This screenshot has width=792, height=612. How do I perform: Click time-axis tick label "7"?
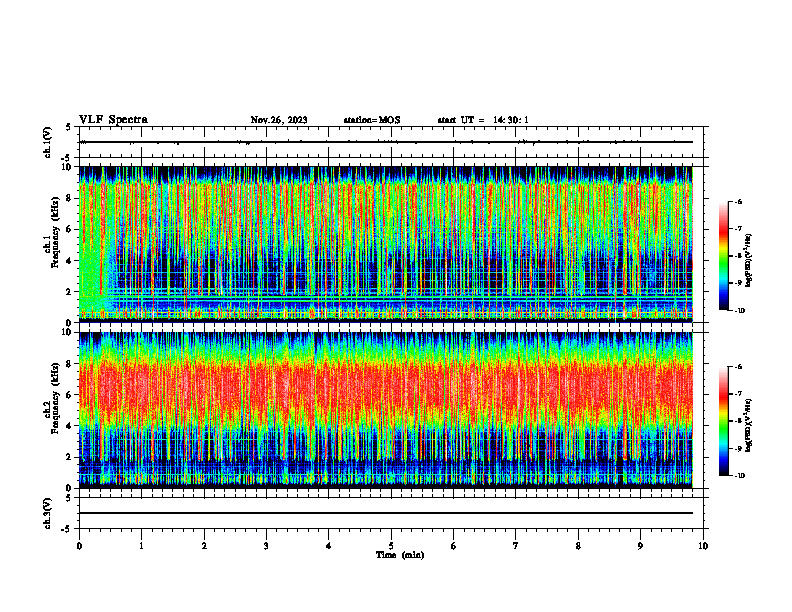pyautogui.click(x=516, y=546)
